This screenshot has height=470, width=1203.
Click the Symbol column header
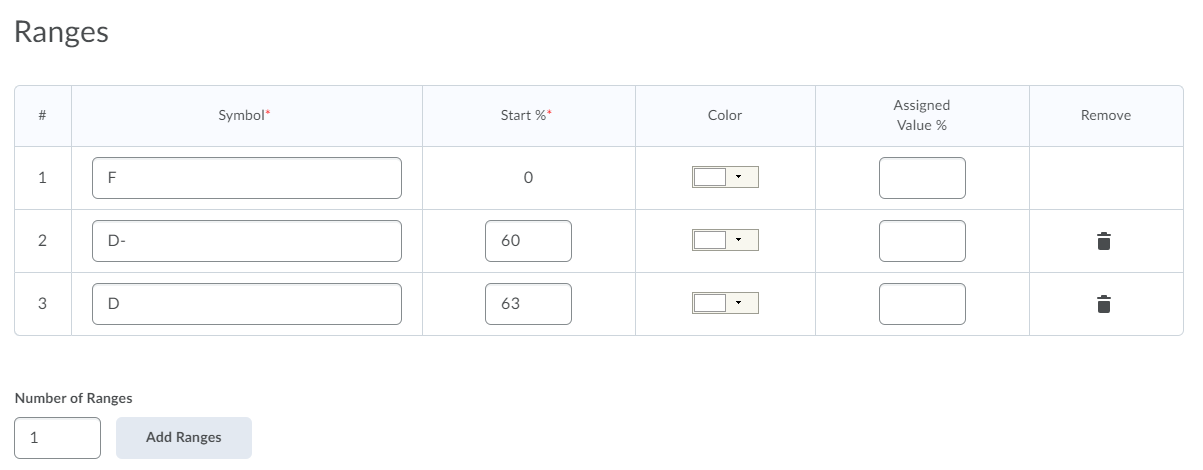pos(244,116)
